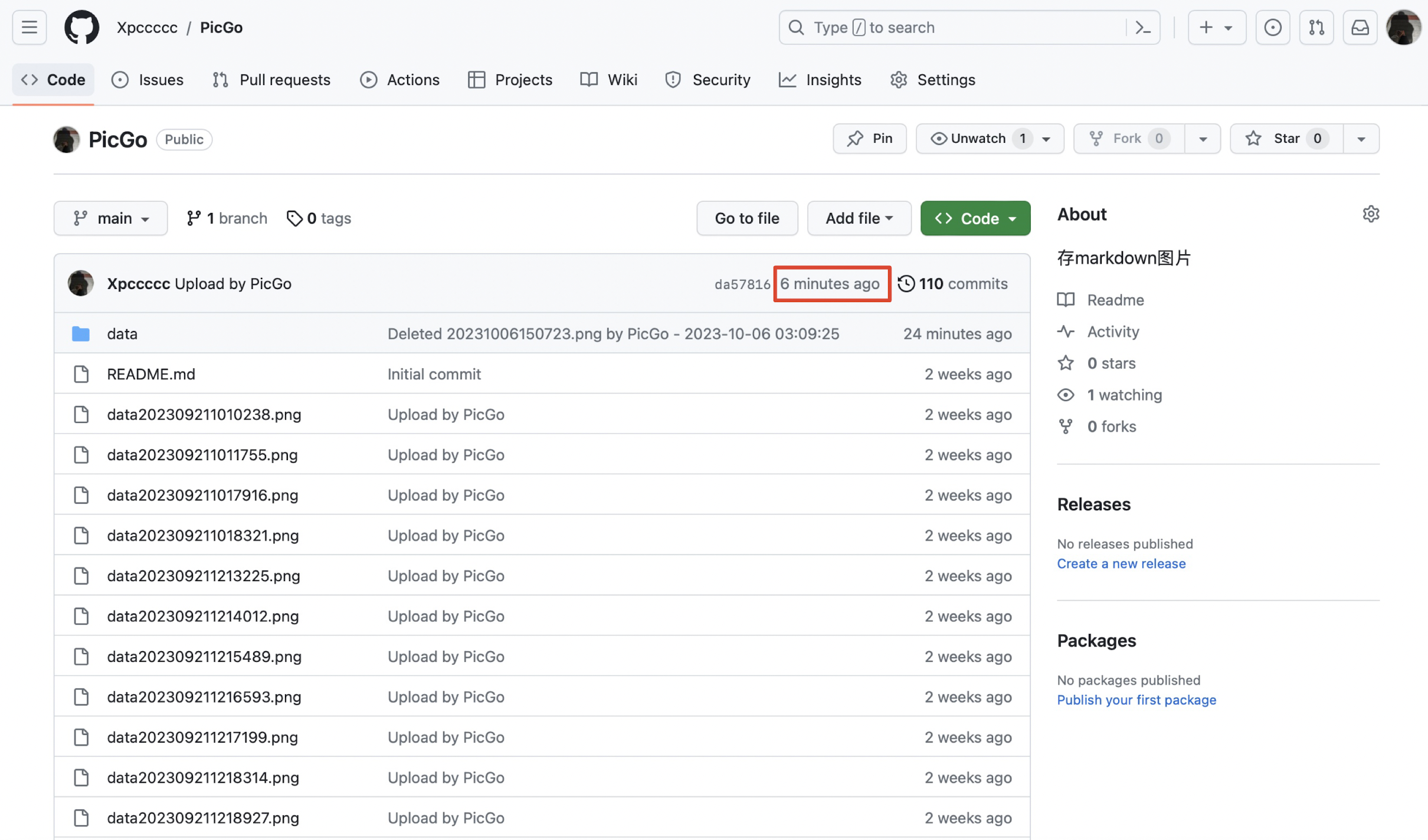Open the GitHub homepage logo

point(81,27)
